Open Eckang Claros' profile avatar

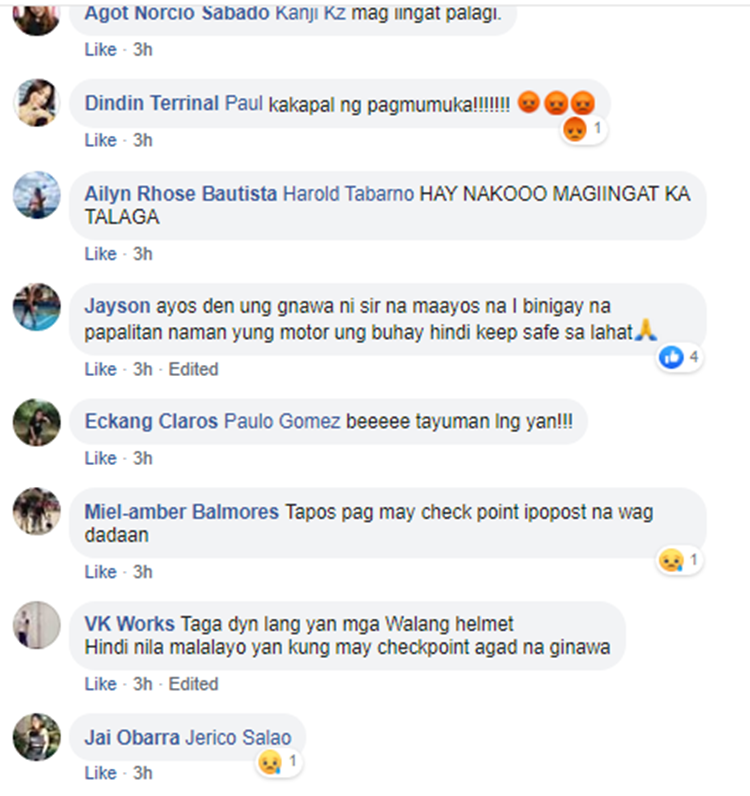point(37,422)
